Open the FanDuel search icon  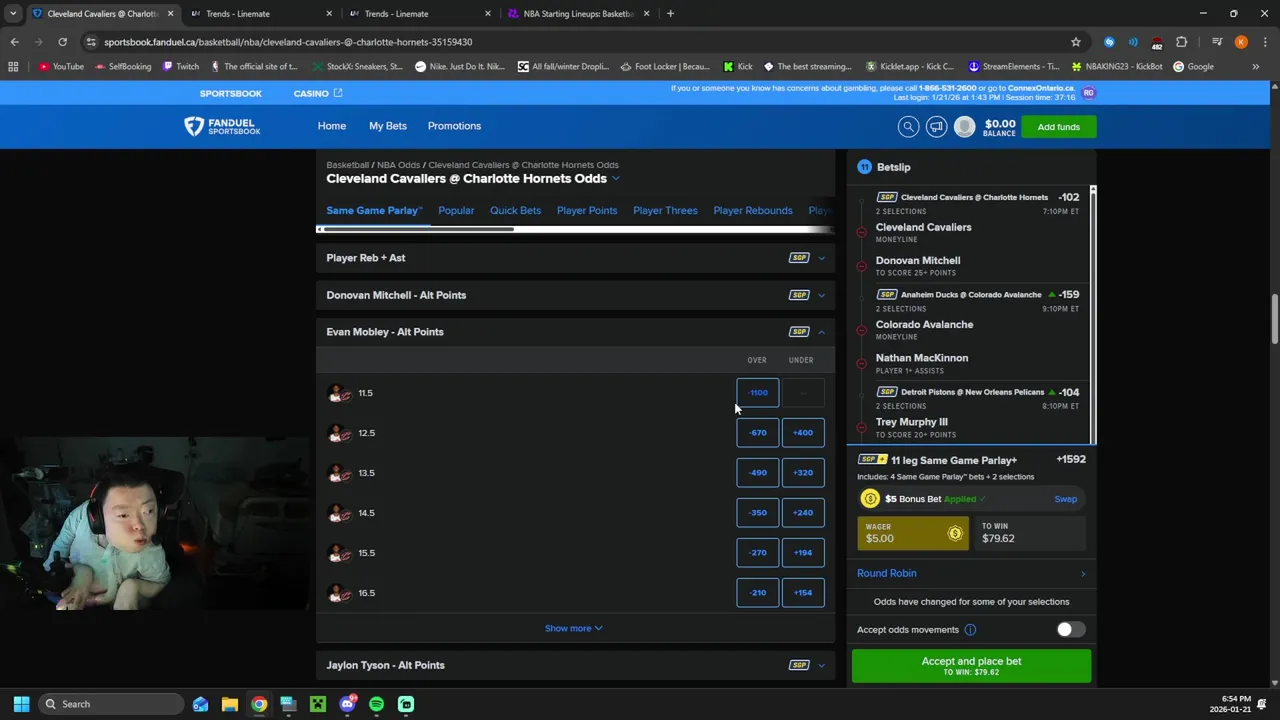[908, 126]
